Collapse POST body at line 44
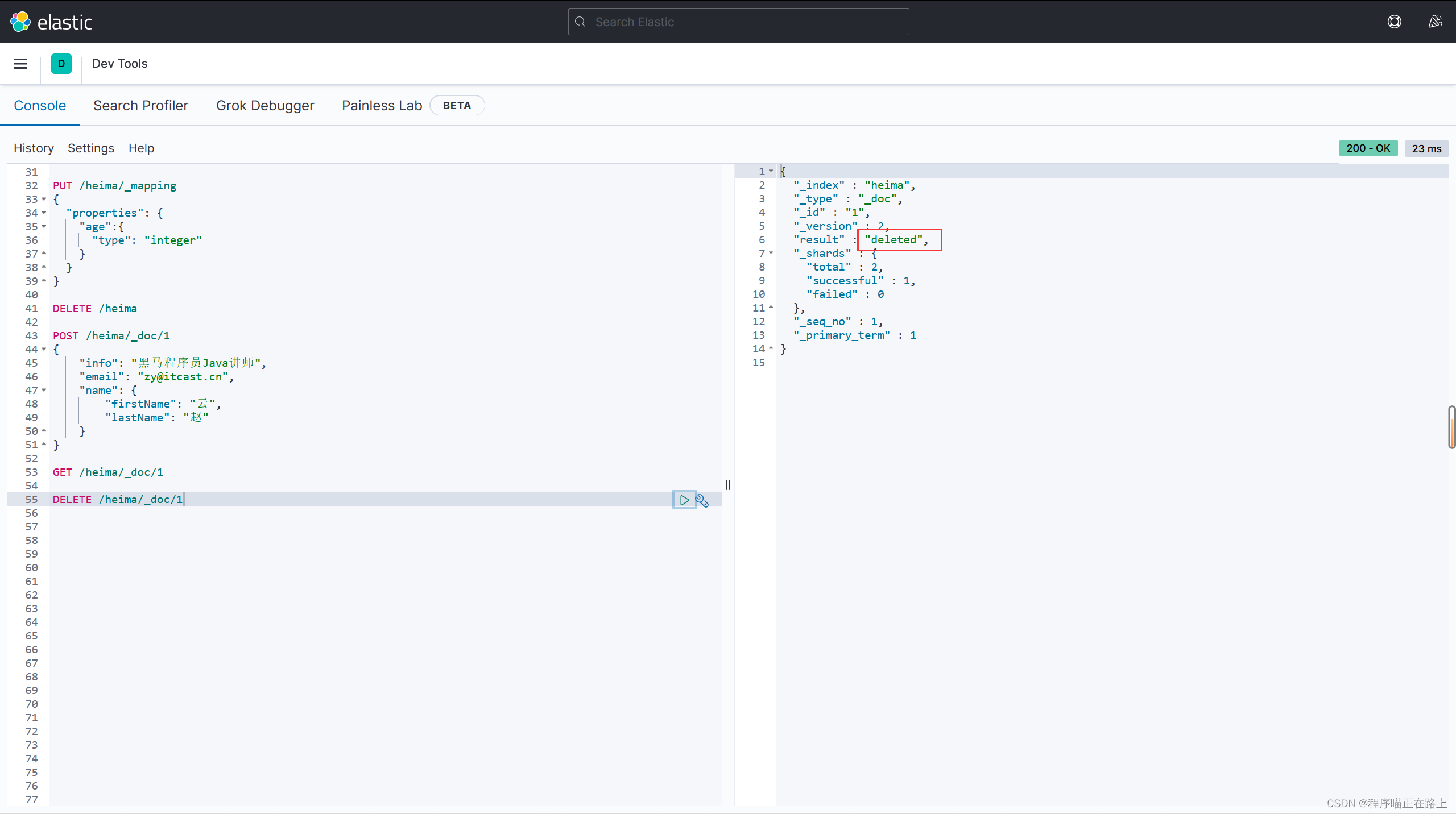Screen dimensions: 1456x814 pyautogui.click(x=44, y=350)
